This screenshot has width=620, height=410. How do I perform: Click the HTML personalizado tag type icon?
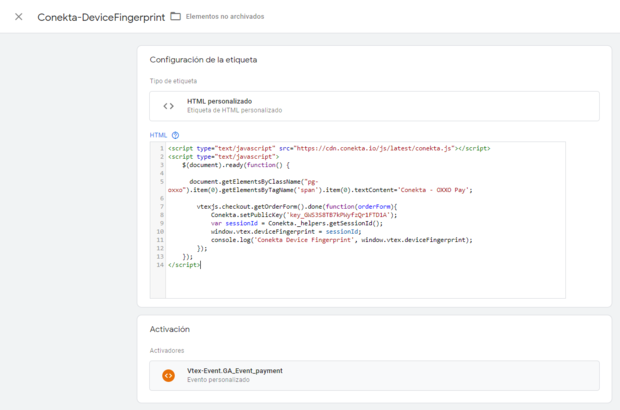pyautogui.click(x=168, y=106)
